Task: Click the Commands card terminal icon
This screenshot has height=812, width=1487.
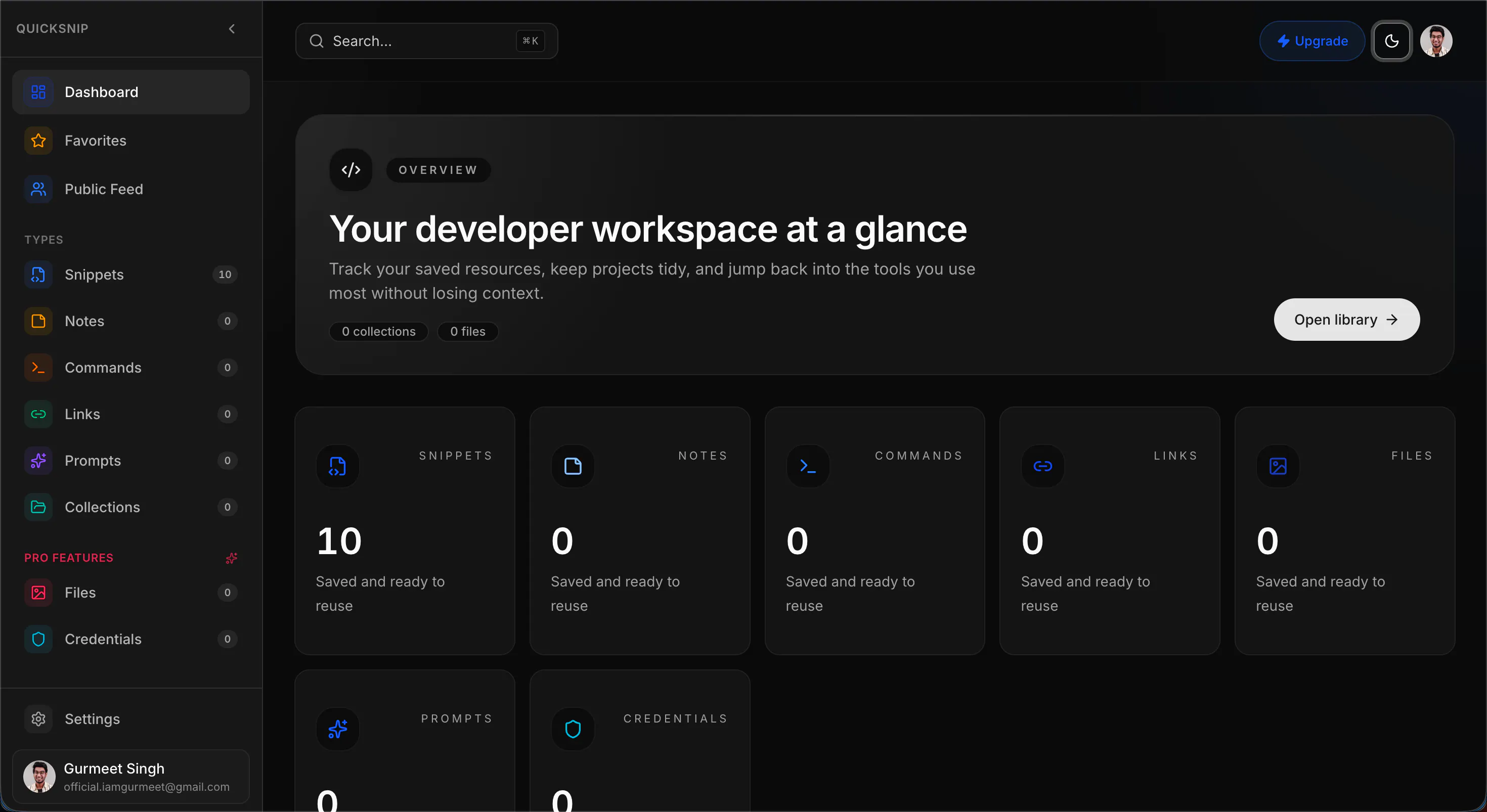Action: [x=808, y=466]
